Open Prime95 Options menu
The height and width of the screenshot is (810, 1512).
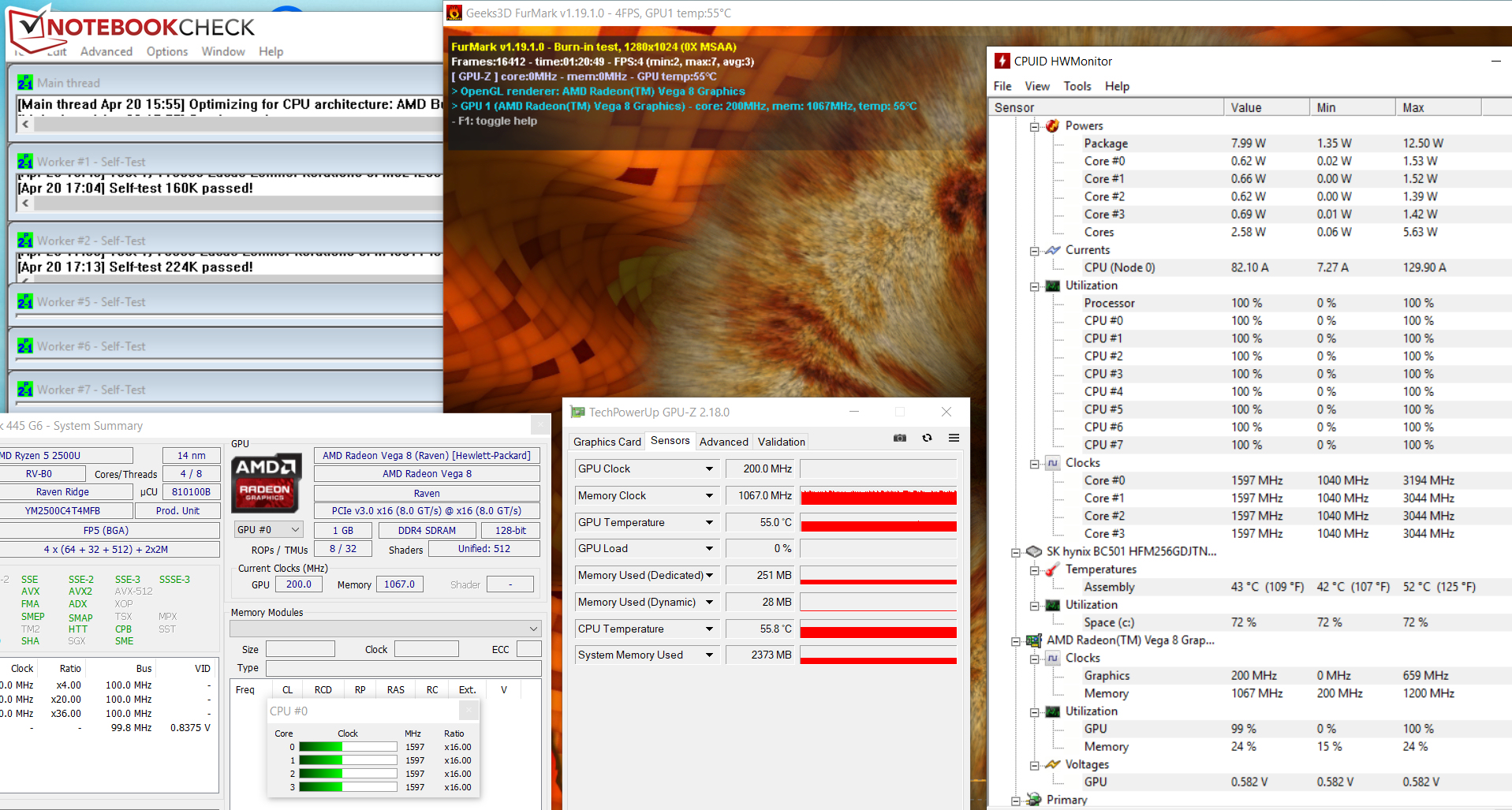(167, 51)
